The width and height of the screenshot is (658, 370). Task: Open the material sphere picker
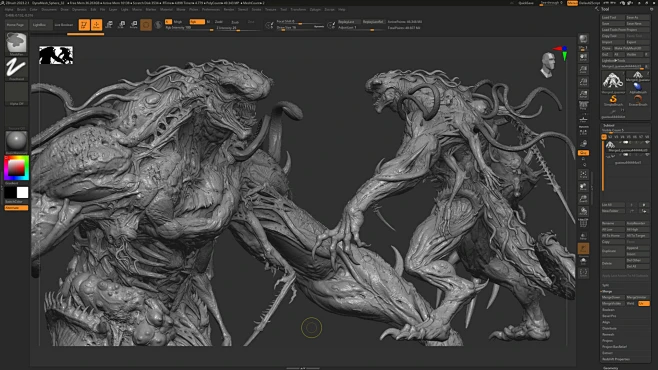tap(16, 142)
